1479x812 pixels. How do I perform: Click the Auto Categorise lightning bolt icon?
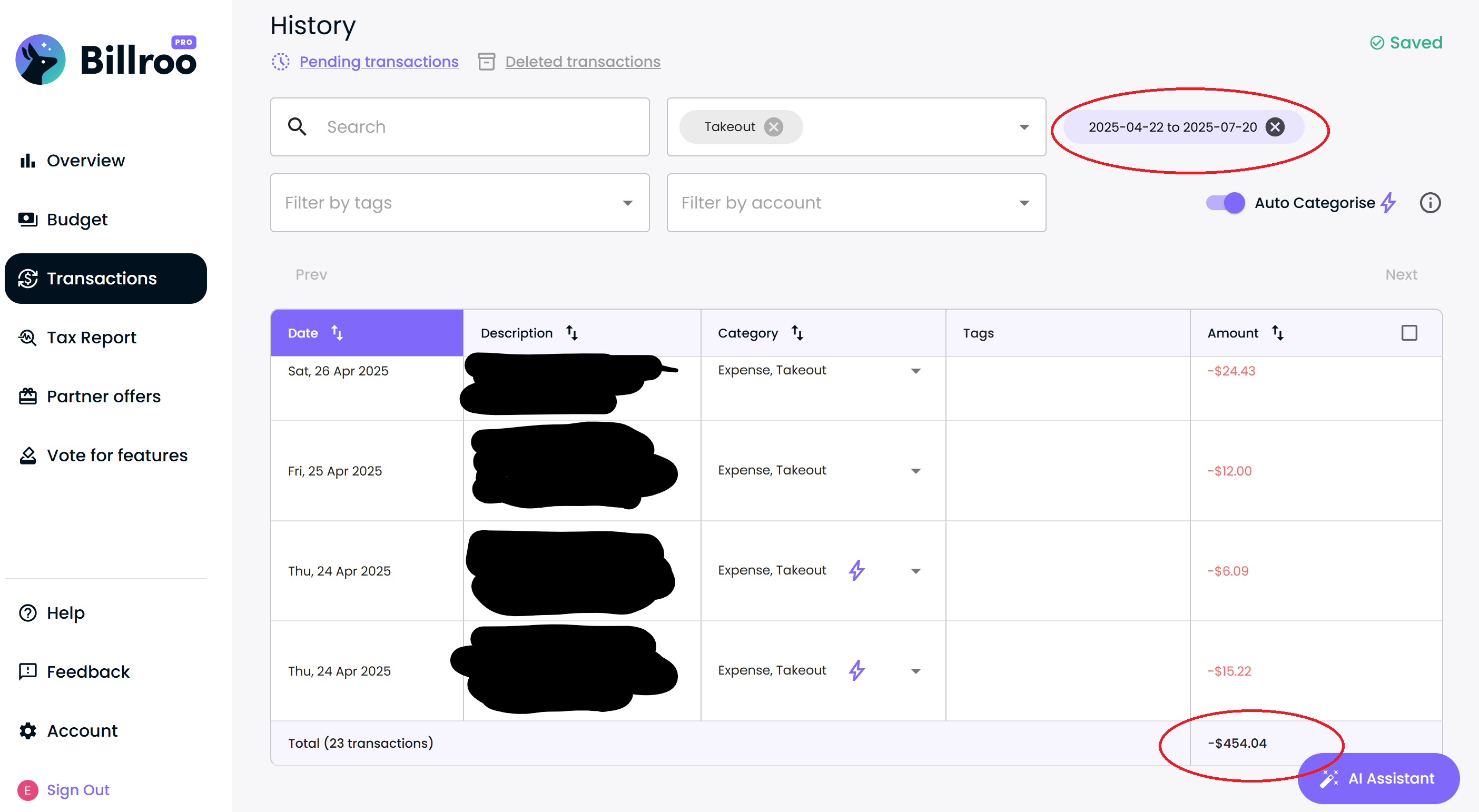[1388, 203]
